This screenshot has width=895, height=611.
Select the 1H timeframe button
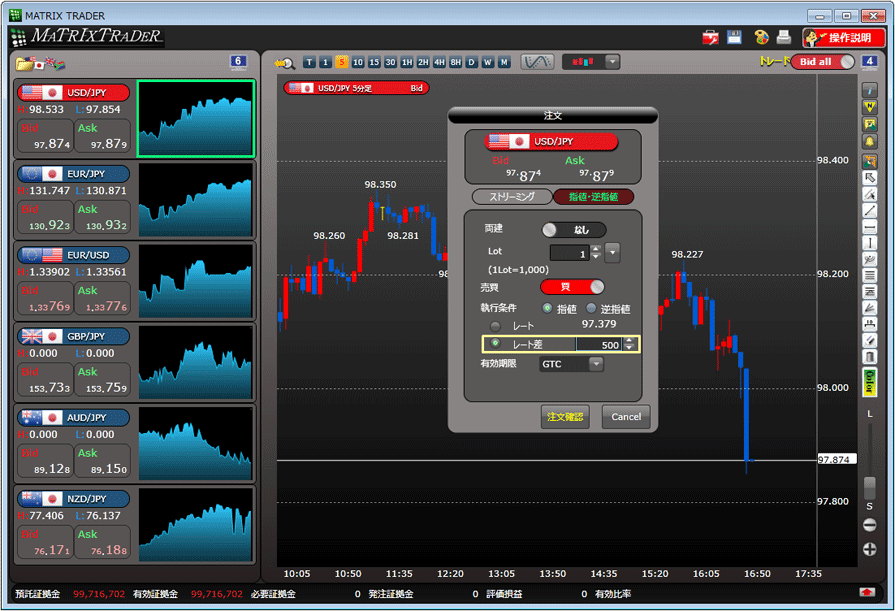pos(407,62)
